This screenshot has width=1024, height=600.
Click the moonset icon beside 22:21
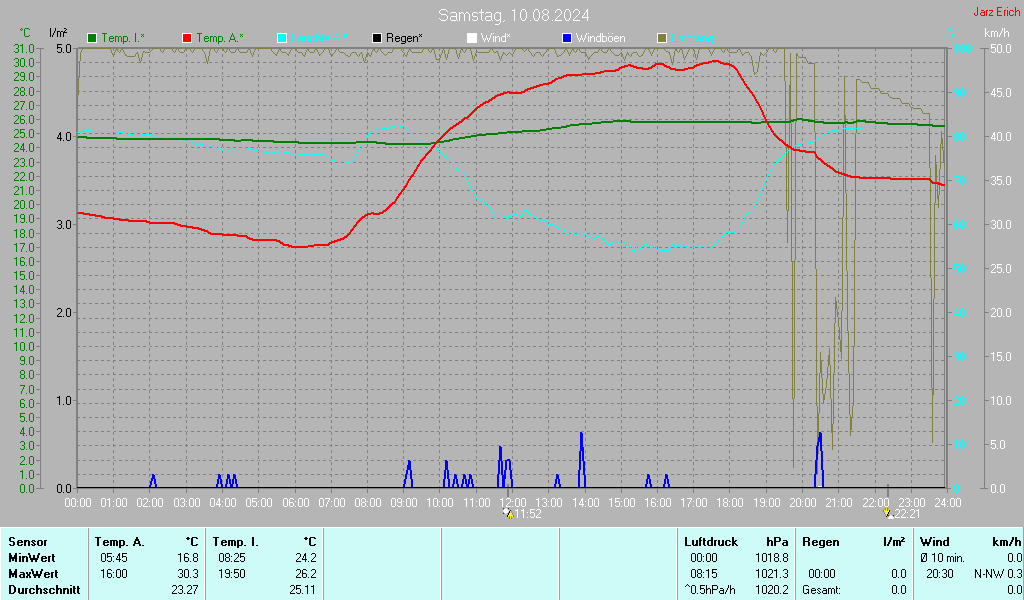tap(888, 513)
